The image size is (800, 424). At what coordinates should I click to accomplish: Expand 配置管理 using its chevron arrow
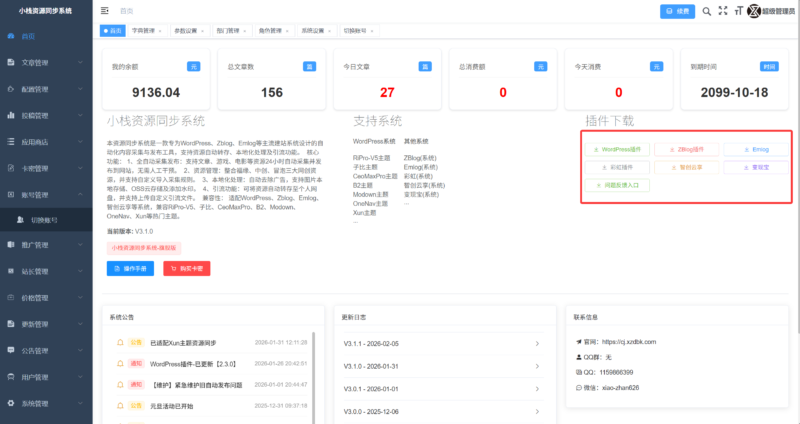click(80, 89)
